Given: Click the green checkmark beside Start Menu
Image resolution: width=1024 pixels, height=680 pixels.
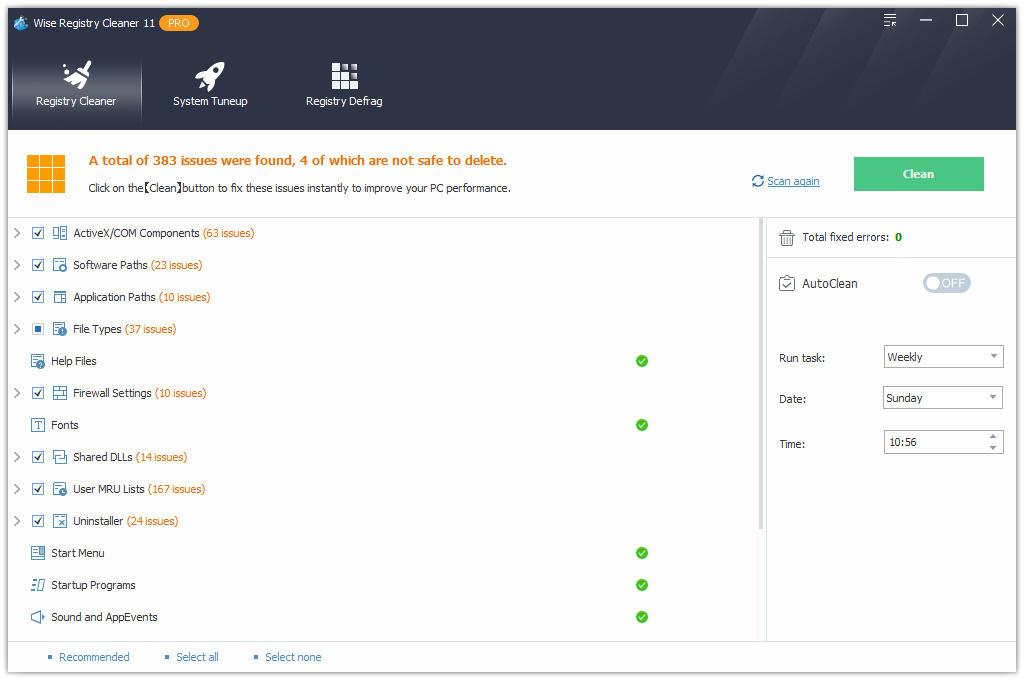Looking at the screenshot, I should (x=642, y=553).
